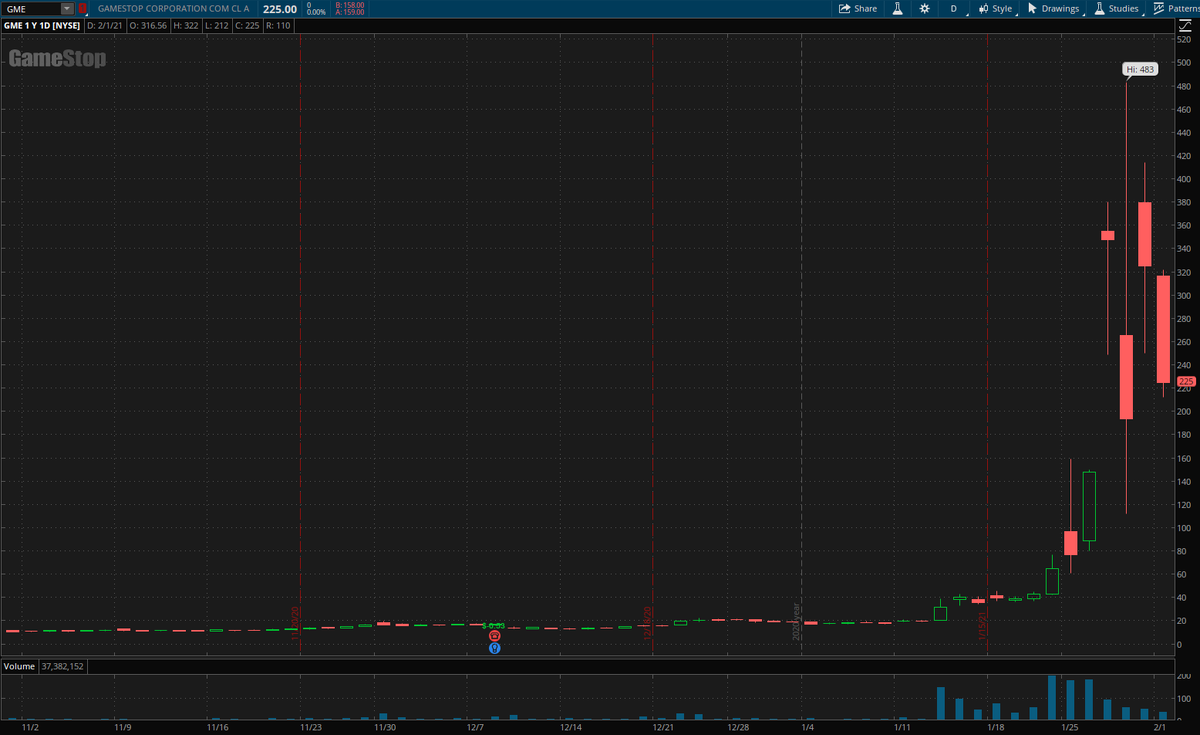Click the R: 110 range value
The height and width of the screenshot is (735, 1200).
(279, 25)
